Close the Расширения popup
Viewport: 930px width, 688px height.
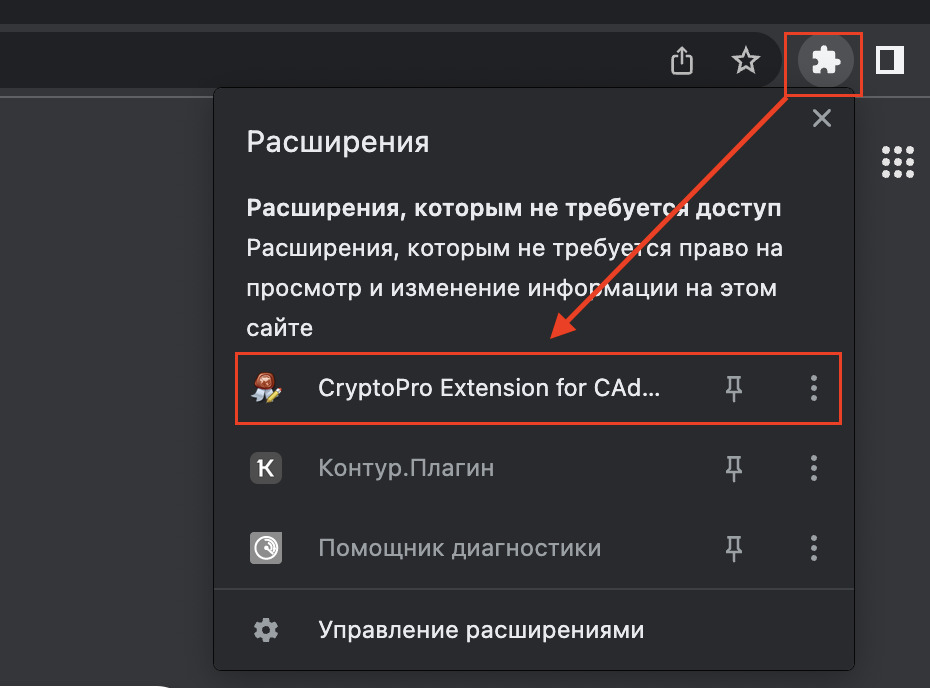coord(822,119)
